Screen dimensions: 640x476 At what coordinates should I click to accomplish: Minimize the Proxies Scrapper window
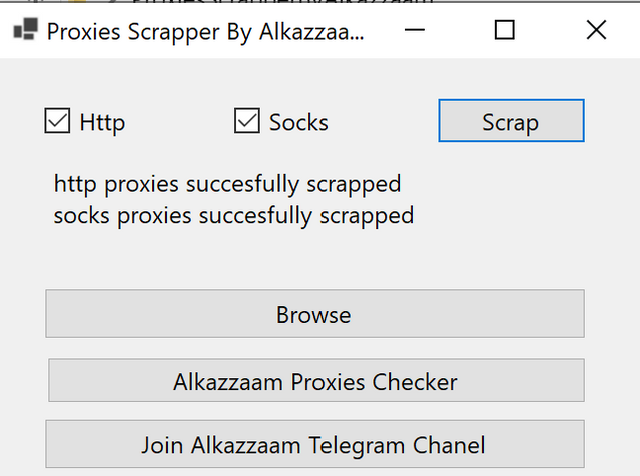414,30
